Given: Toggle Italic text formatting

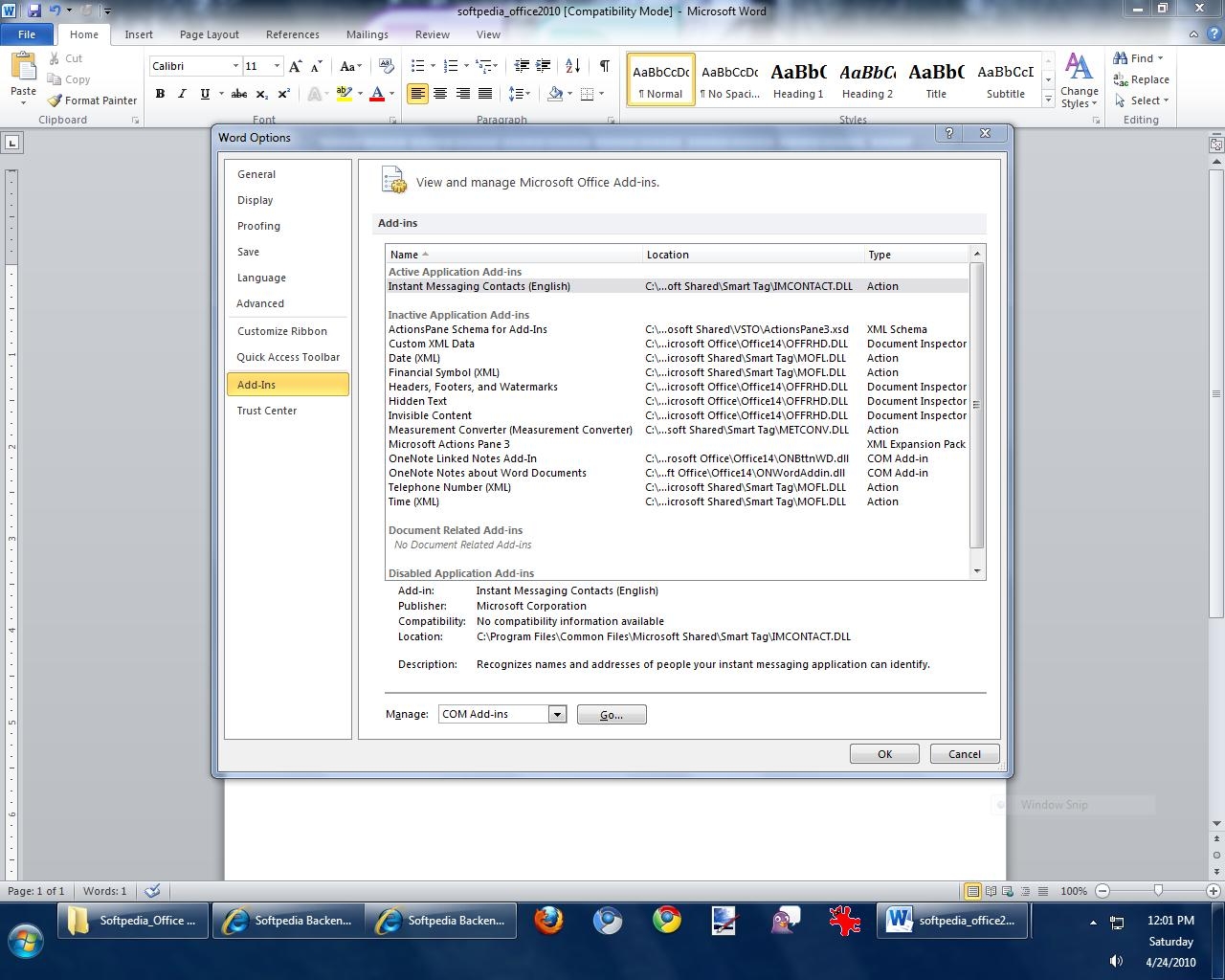Looking at the screenshot, I should point(182,94).
